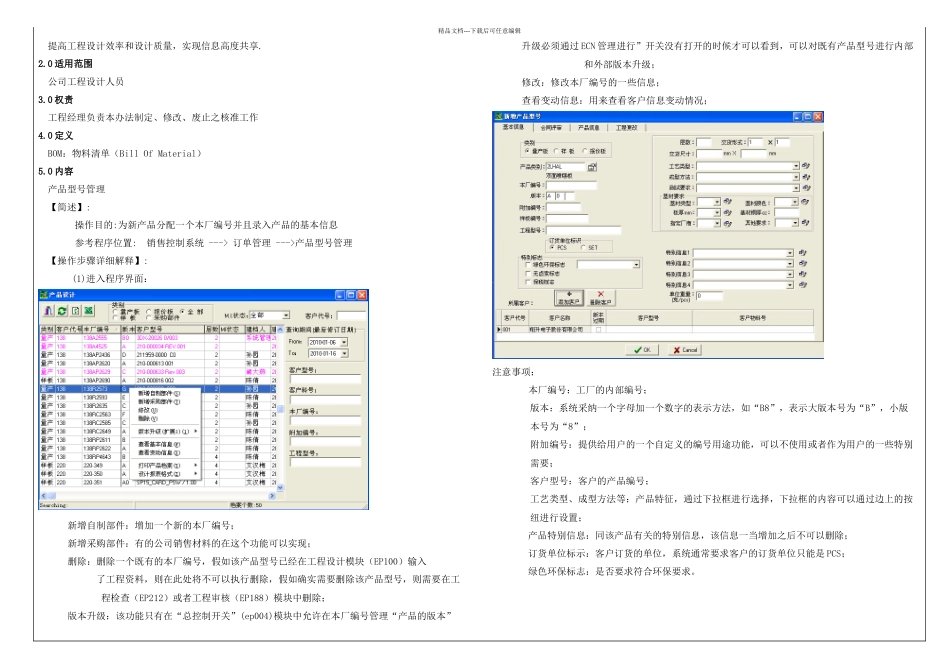This screenshot has width=950, height=672.
Task: Check the 绿色环保标志 checkbox
Action: click(528, 265)
